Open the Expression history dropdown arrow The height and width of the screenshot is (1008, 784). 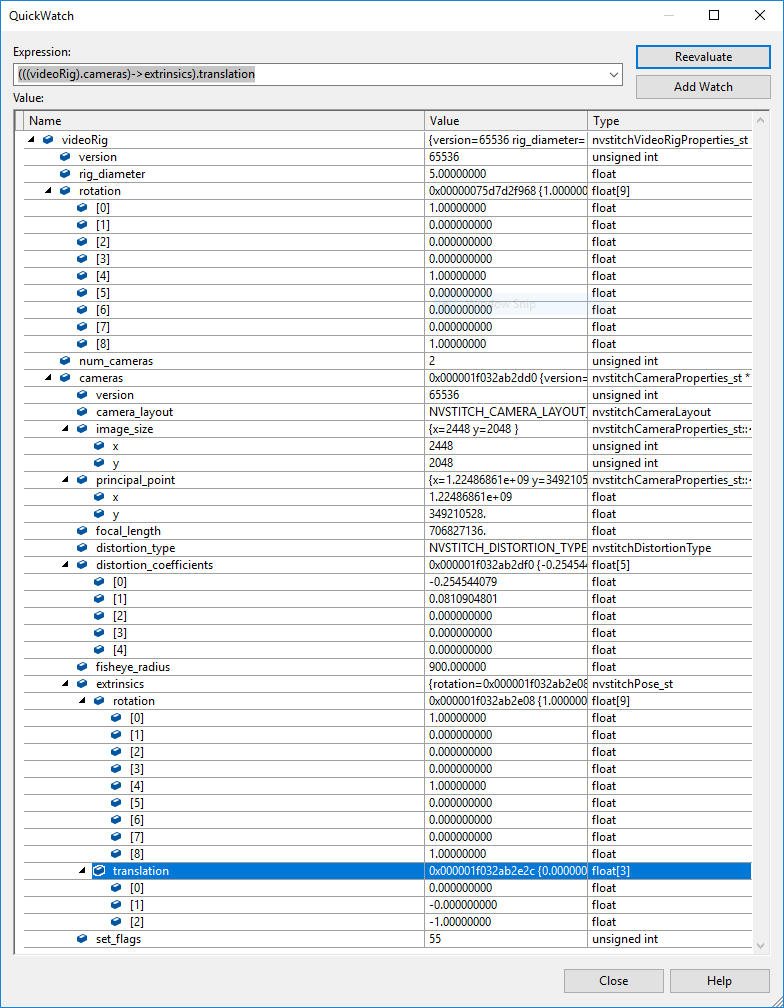pyautogui.click(x=613, y=75)
